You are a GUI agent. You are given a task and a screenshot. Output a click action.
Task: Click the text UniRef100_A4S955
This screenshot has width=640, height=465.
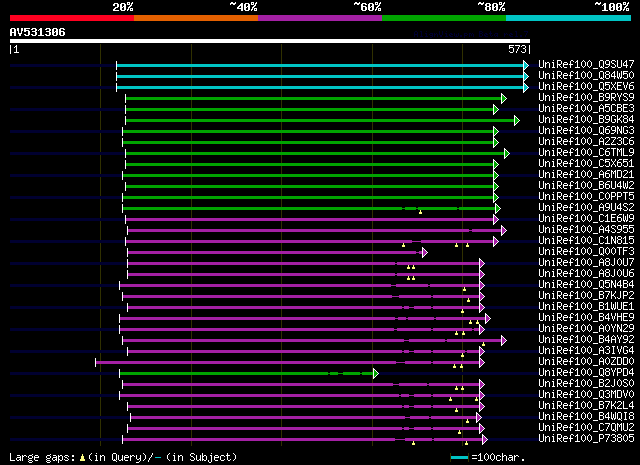click(586, 229)
